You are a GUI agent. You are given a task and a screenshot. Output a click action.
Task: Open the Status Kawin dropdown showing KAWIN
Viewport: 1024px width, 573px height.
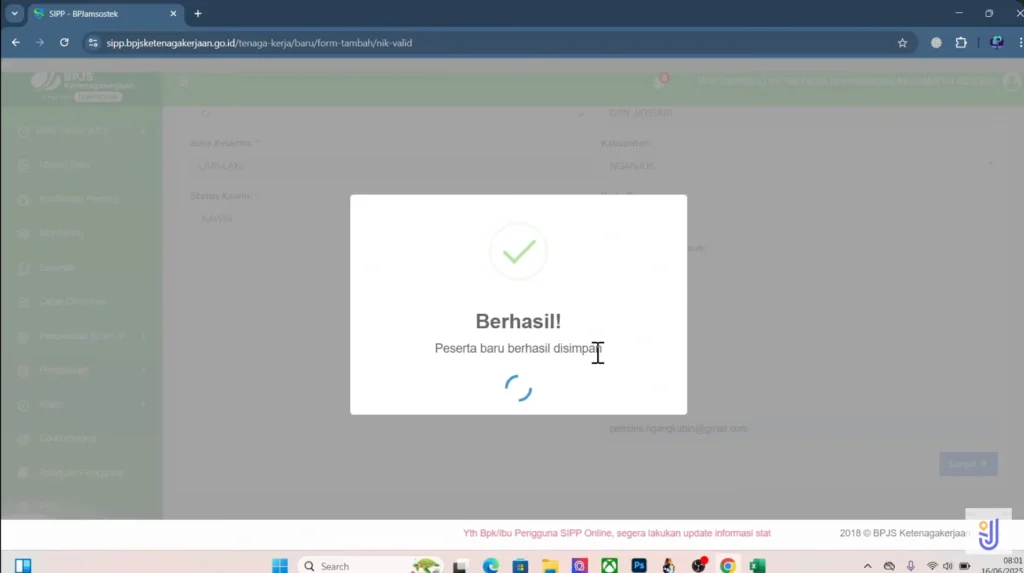tap(390, 219)
